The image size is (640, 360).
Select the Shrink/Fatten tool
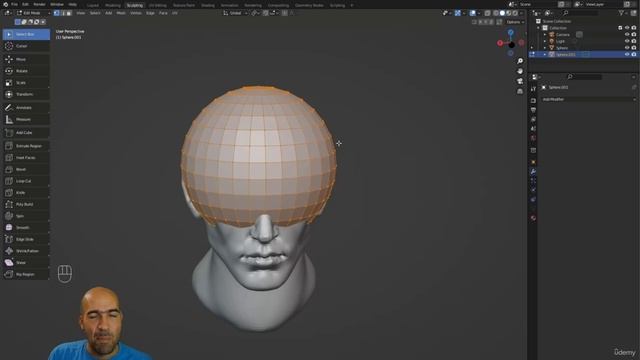tap(26, 251)
